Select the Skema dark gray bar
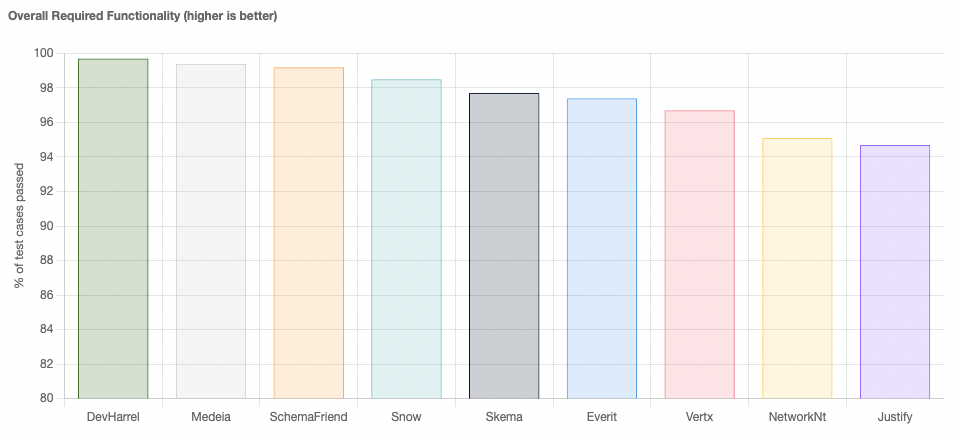This screenshot has width=955, height=436. point(504,246)
